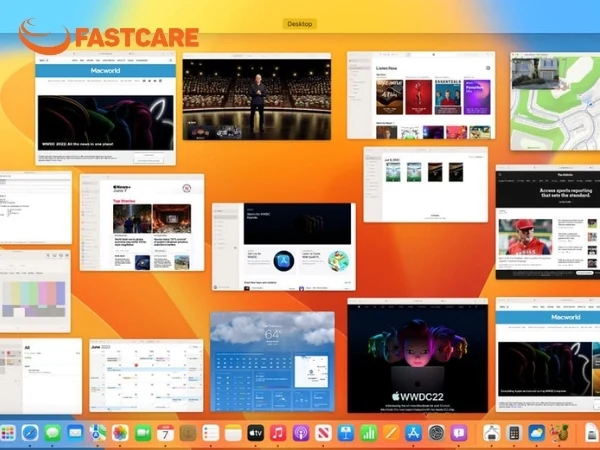
Task: Open FaceTime from the Dock
Action: pyautogui.click(x=143, y=433)
